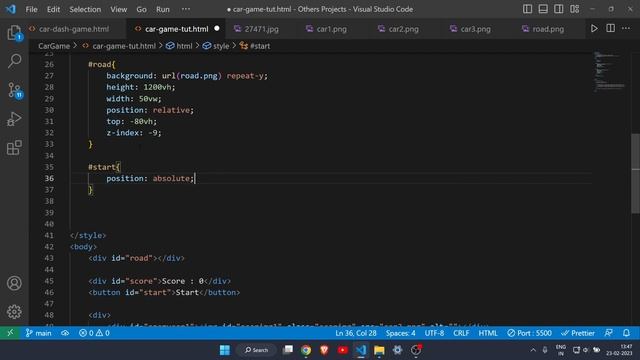The height and width of the screenshot is (360, 640).
Task: Switch to the car3.png tab
Action: (x=476, y=29)
